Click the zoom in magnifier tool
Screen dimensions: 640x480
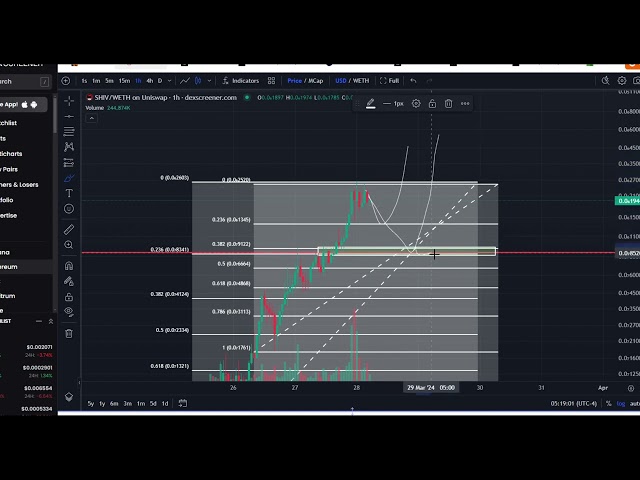(69, 245)
